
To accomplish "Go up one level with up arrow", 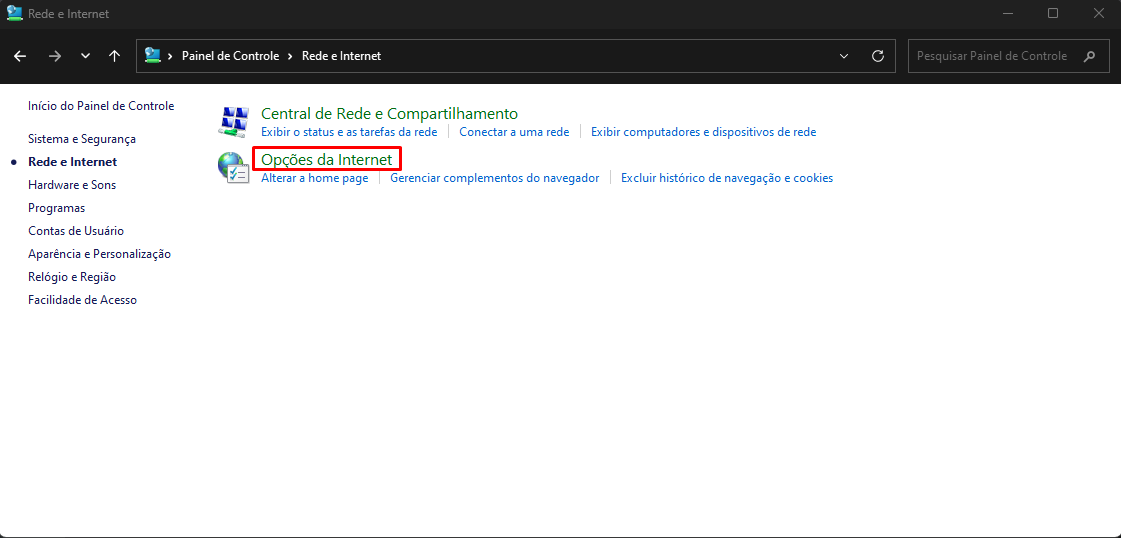I will pos(114,56).
